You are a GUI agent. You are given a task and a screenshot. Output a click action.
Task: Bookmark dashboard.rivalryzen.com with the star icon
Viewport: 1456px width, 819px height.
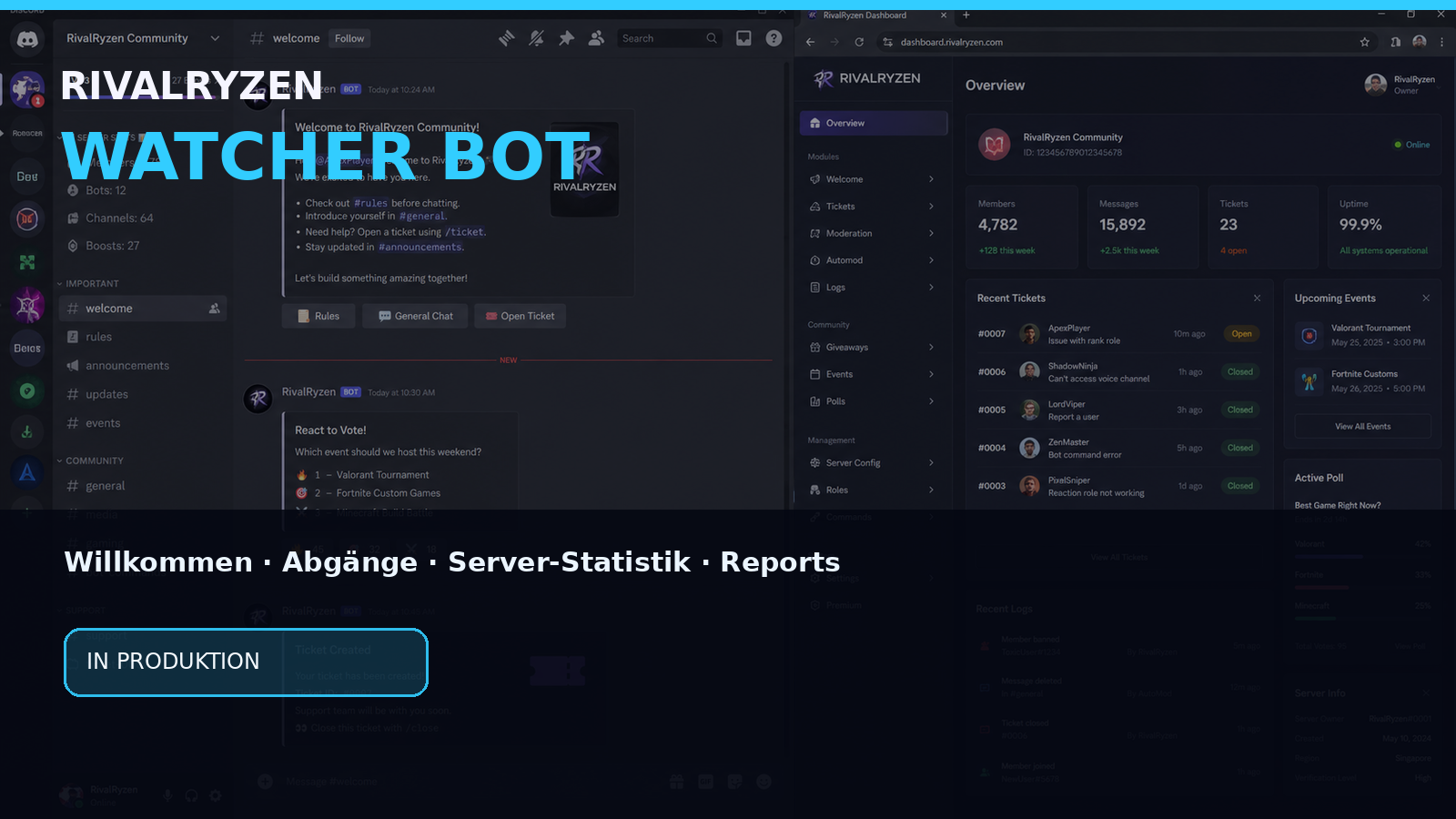pyautogui.click(x=1364, y=42)
